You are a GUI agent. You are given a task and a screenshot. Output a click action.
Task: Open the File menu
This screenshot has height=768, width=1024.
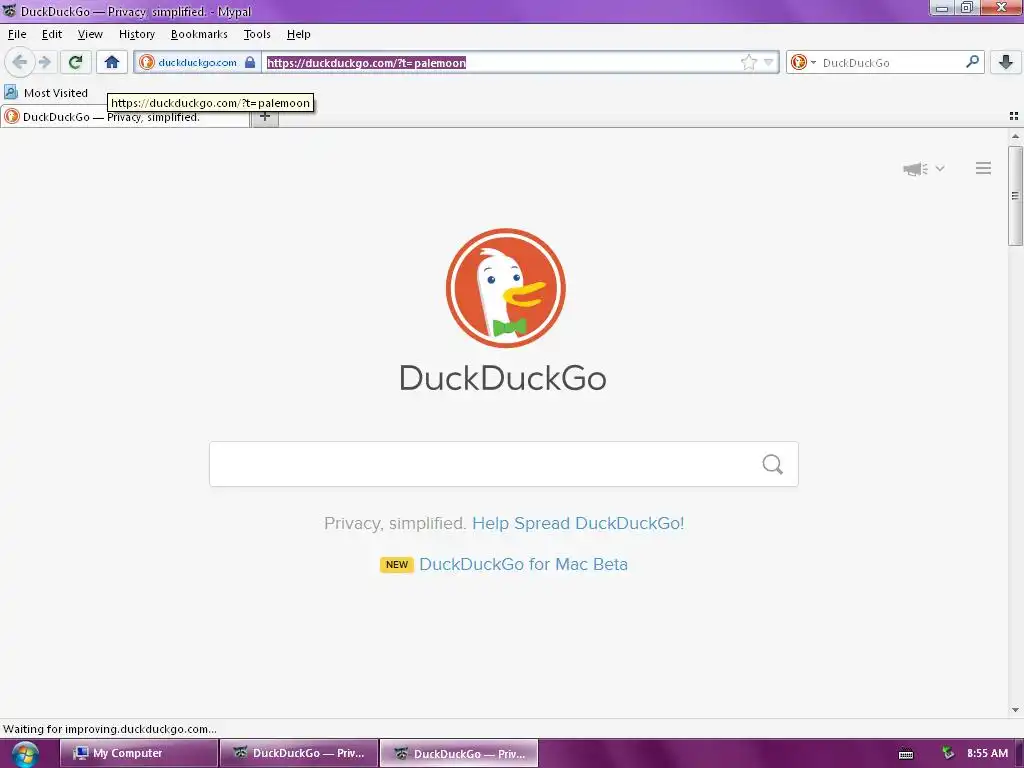(x=17, y=34)
